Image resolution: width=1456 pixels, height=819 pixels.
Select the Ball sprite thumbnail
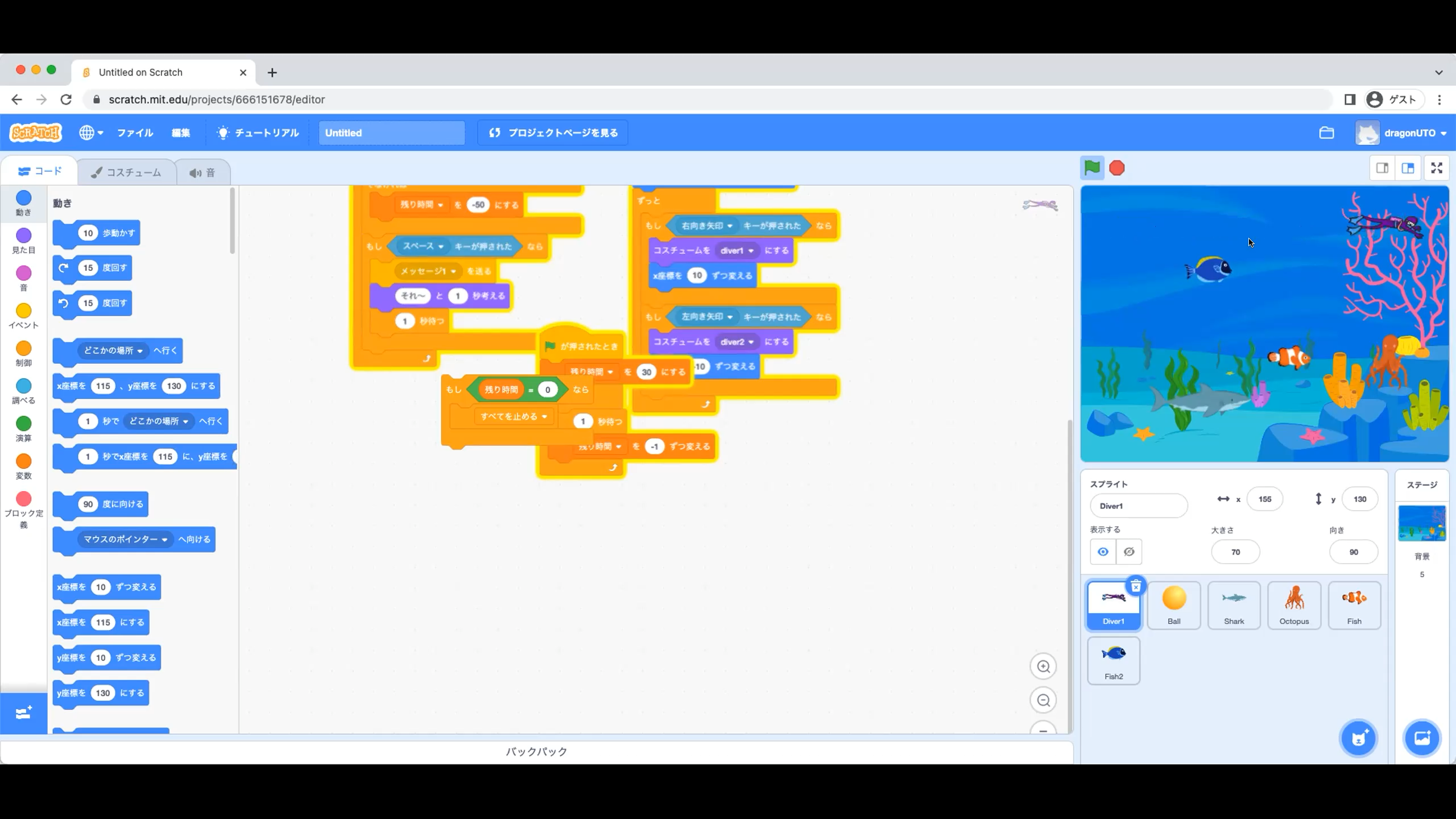click(x=1174, y=605)
